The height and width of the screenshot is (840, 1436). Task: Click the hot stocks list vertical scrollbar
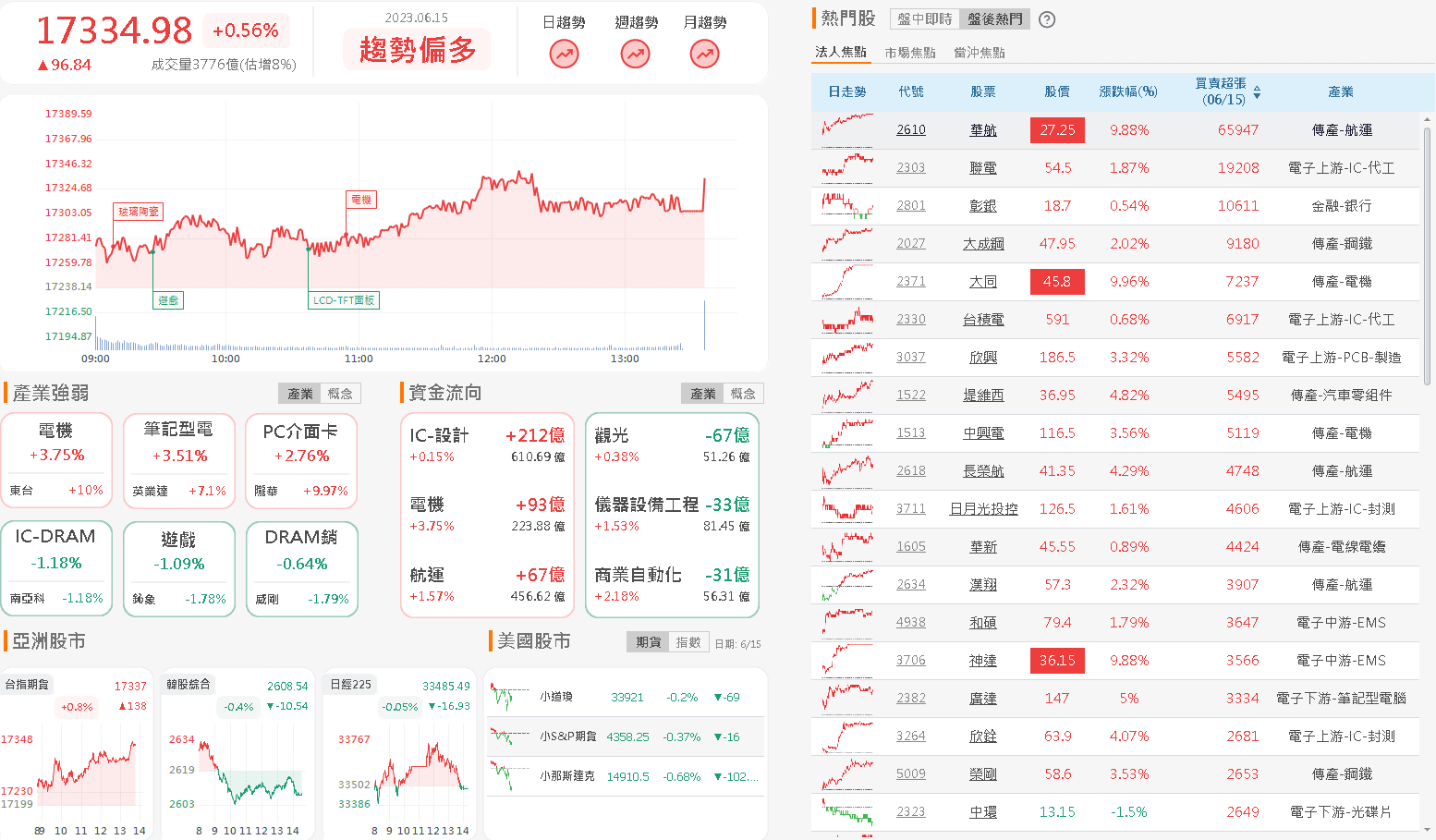click(x=1428, y=257)
